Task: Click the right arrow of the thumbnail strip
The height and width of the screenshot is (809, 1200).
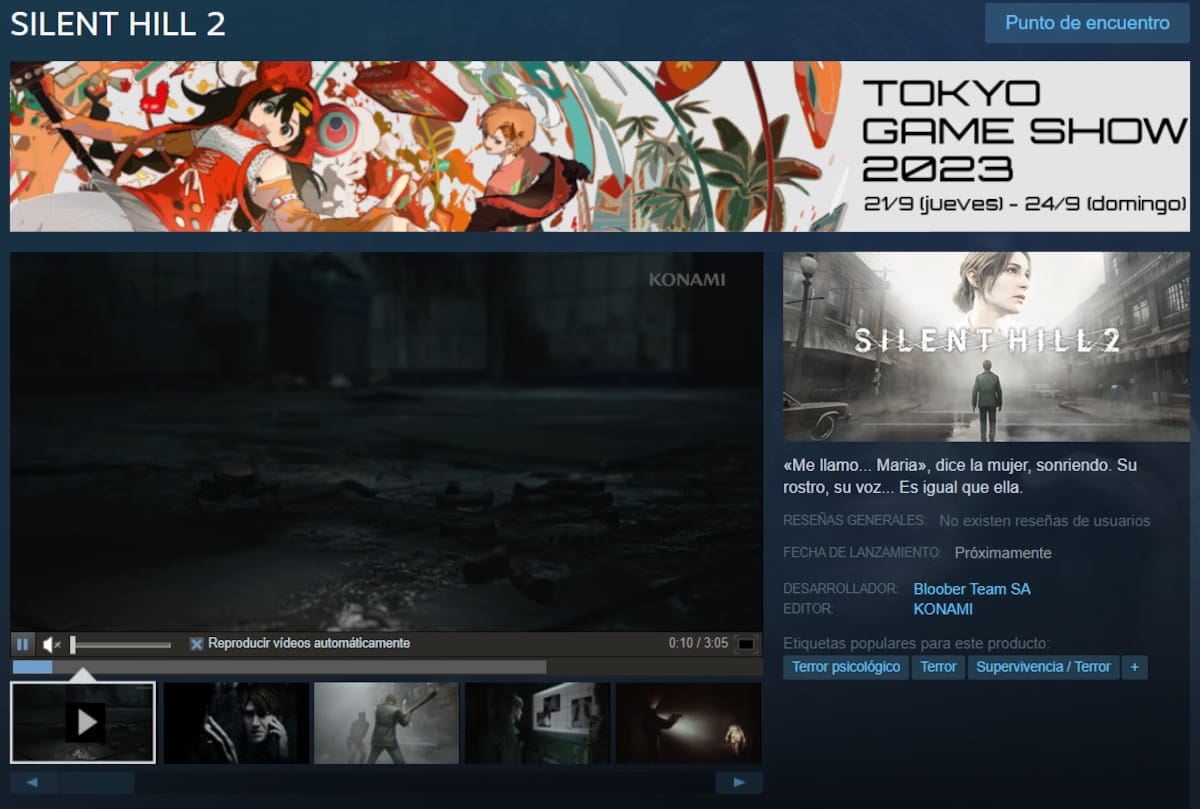Action: pos(739,782)
